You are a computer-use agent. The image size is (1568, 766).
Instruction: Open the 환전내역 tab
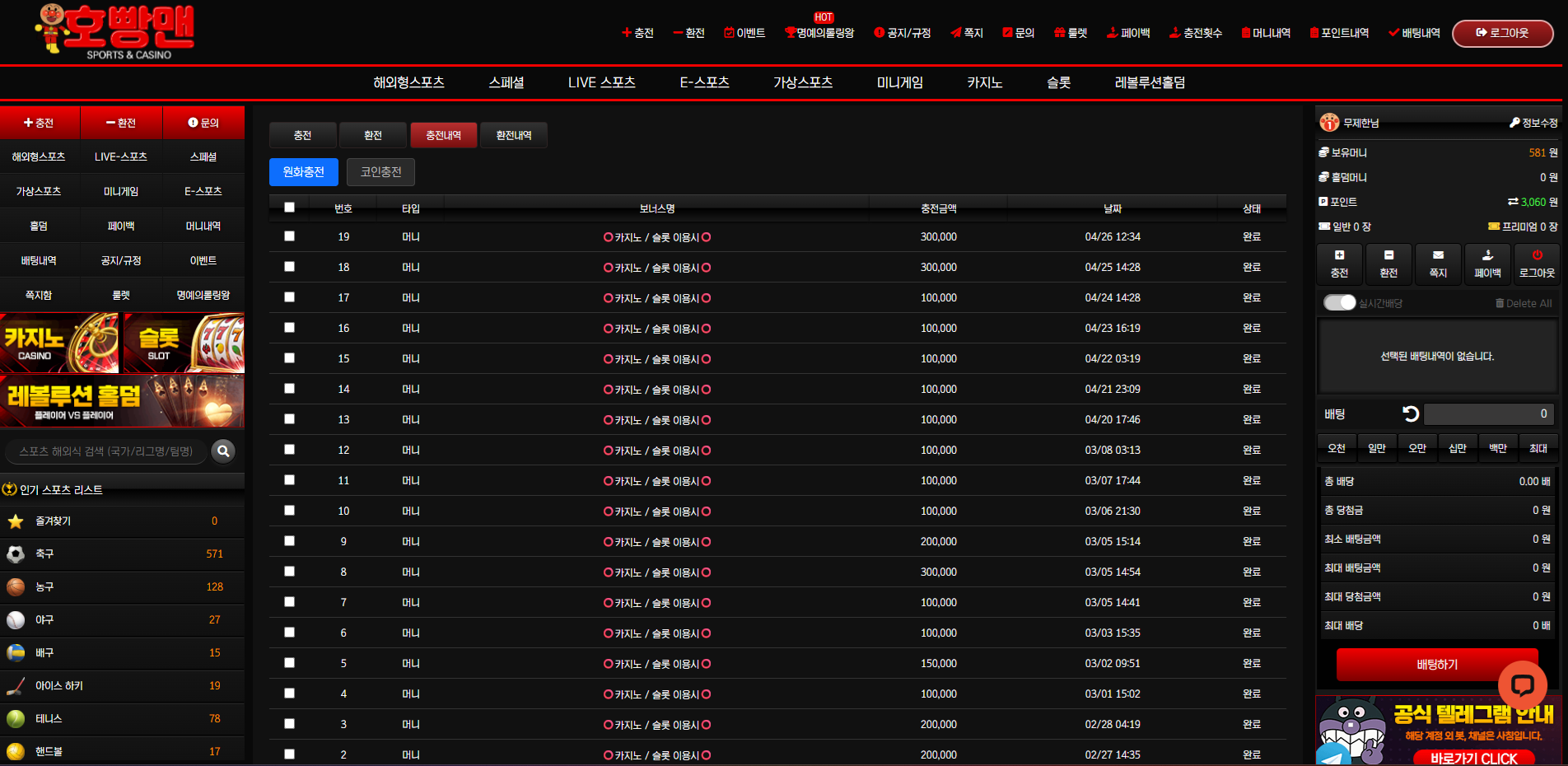click(514, 135)
